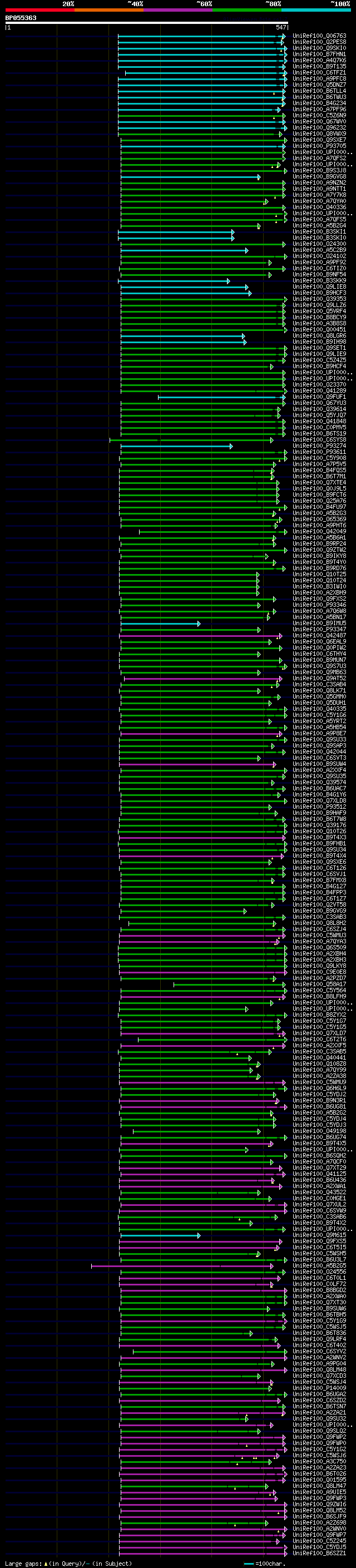Open hit UniRef100_A9NZN2

tap(319, 182)
